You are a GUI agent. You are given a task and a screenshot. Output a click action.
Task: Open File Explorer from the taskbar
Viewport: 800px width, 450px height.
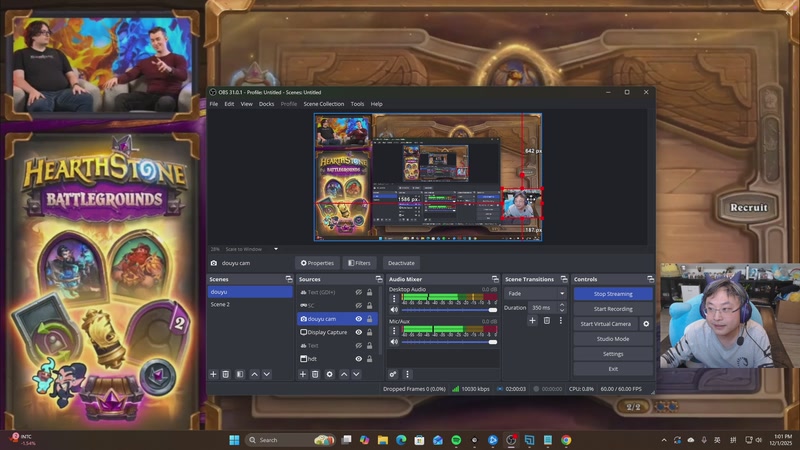click(383, 440)
